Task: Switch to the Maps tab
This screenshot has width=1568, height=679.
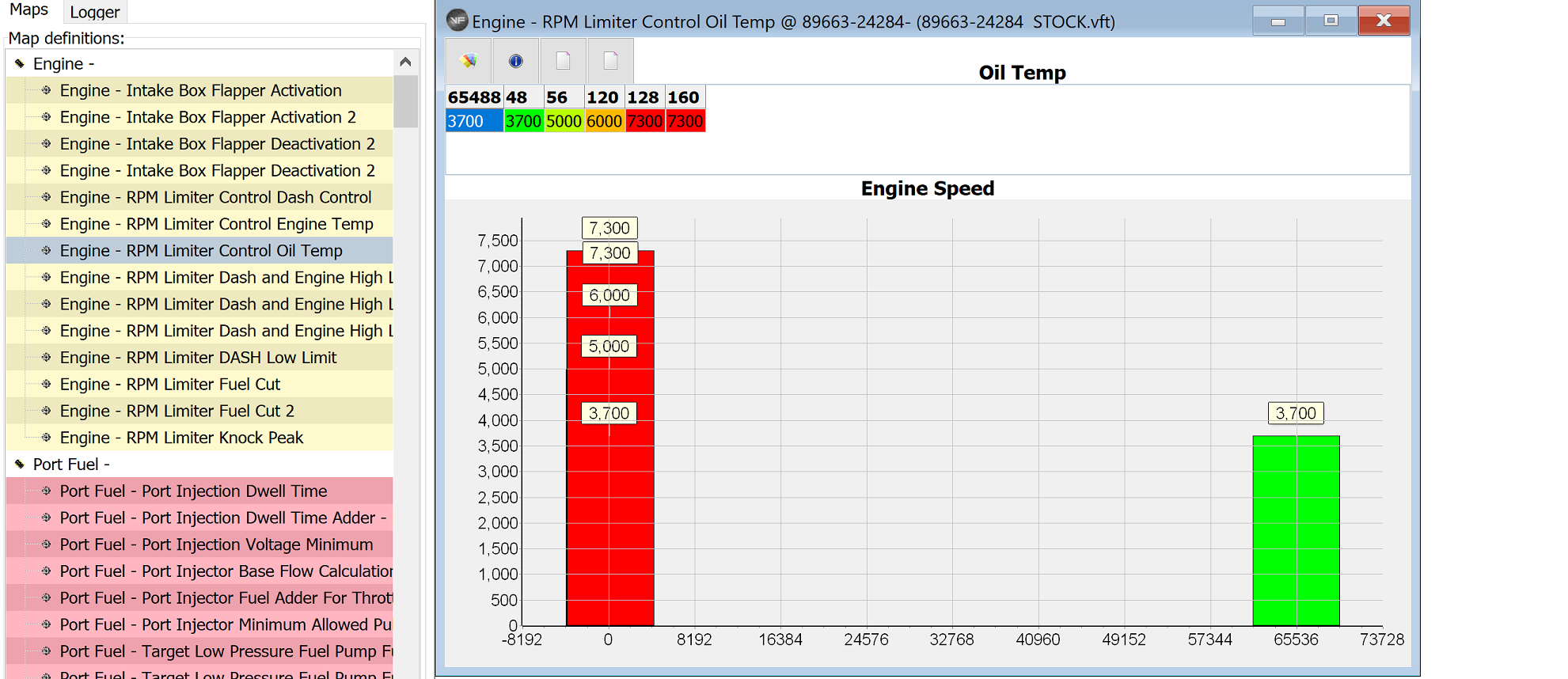Action: click(29, 10)
